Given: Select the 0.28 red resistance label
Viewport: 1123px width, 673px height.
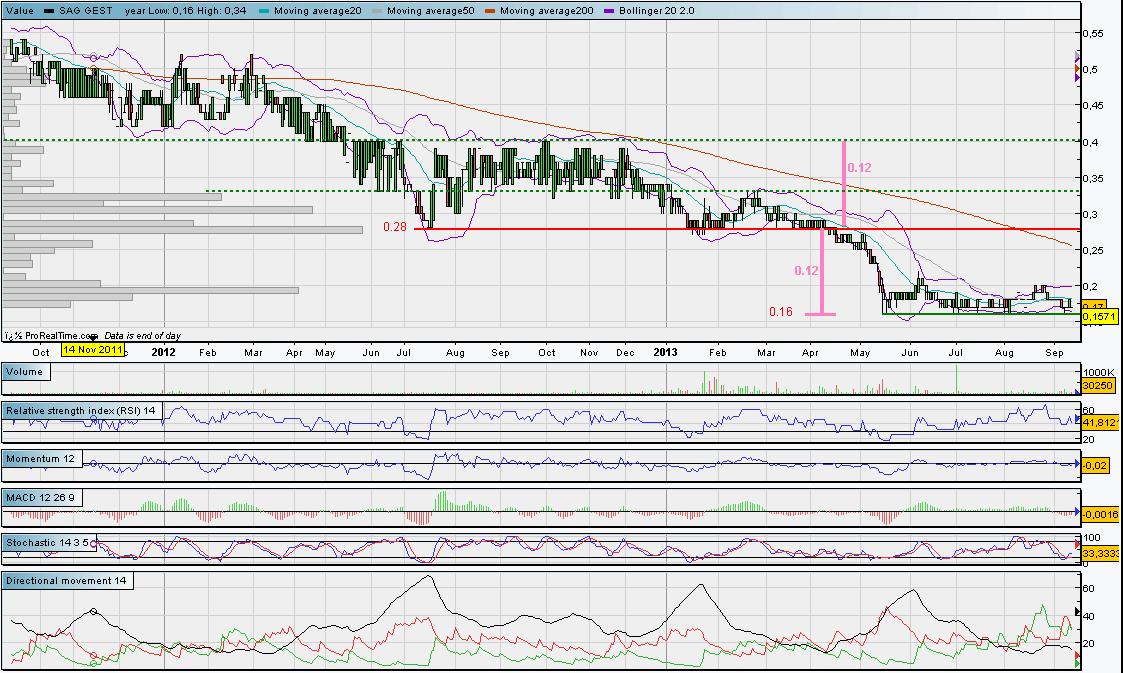Looking at the screenshot, I should tap(394, 228).
